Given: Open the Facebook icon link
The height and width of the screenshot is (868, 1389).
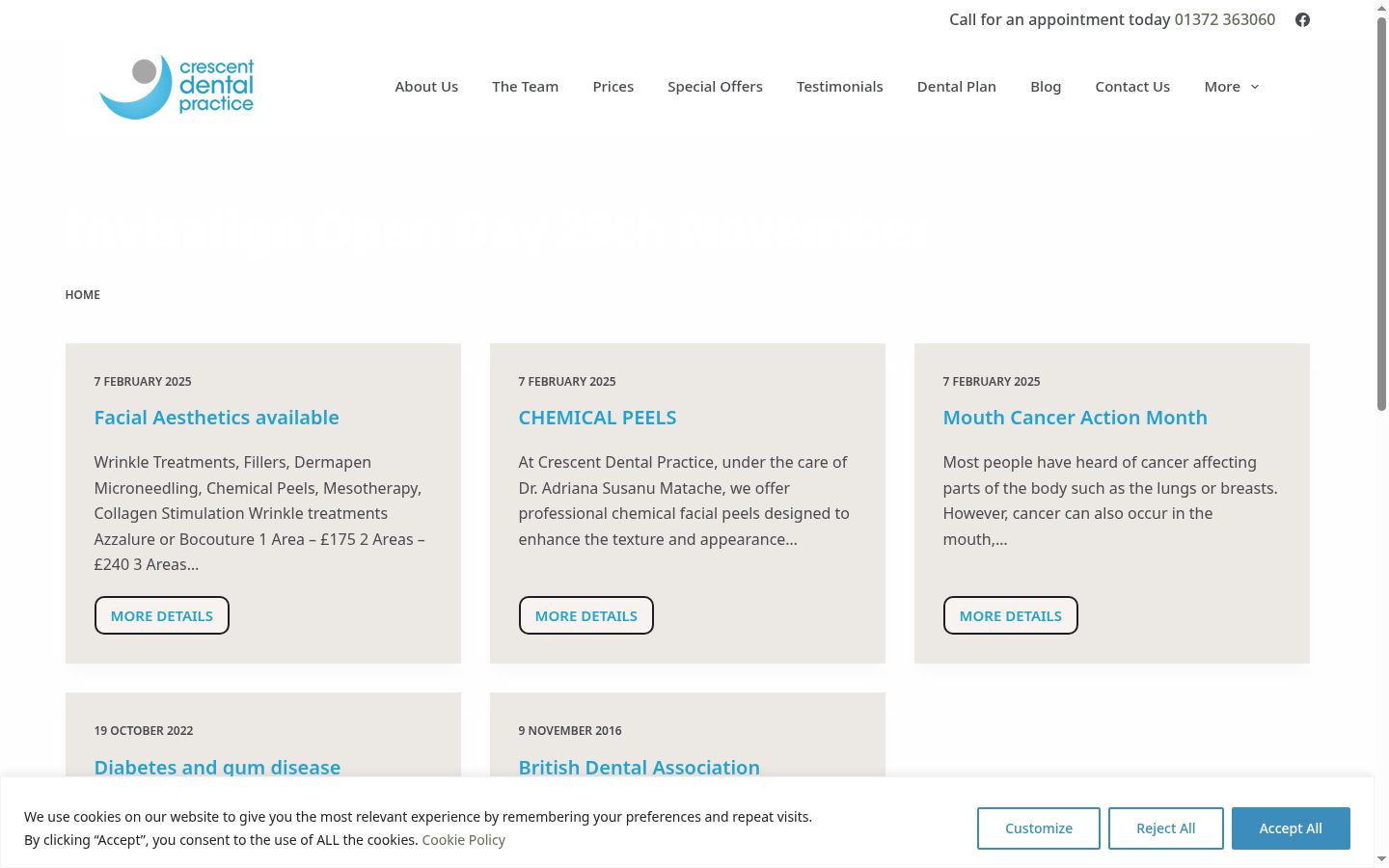Looking at the screenshot, I should coord(1302,19).
